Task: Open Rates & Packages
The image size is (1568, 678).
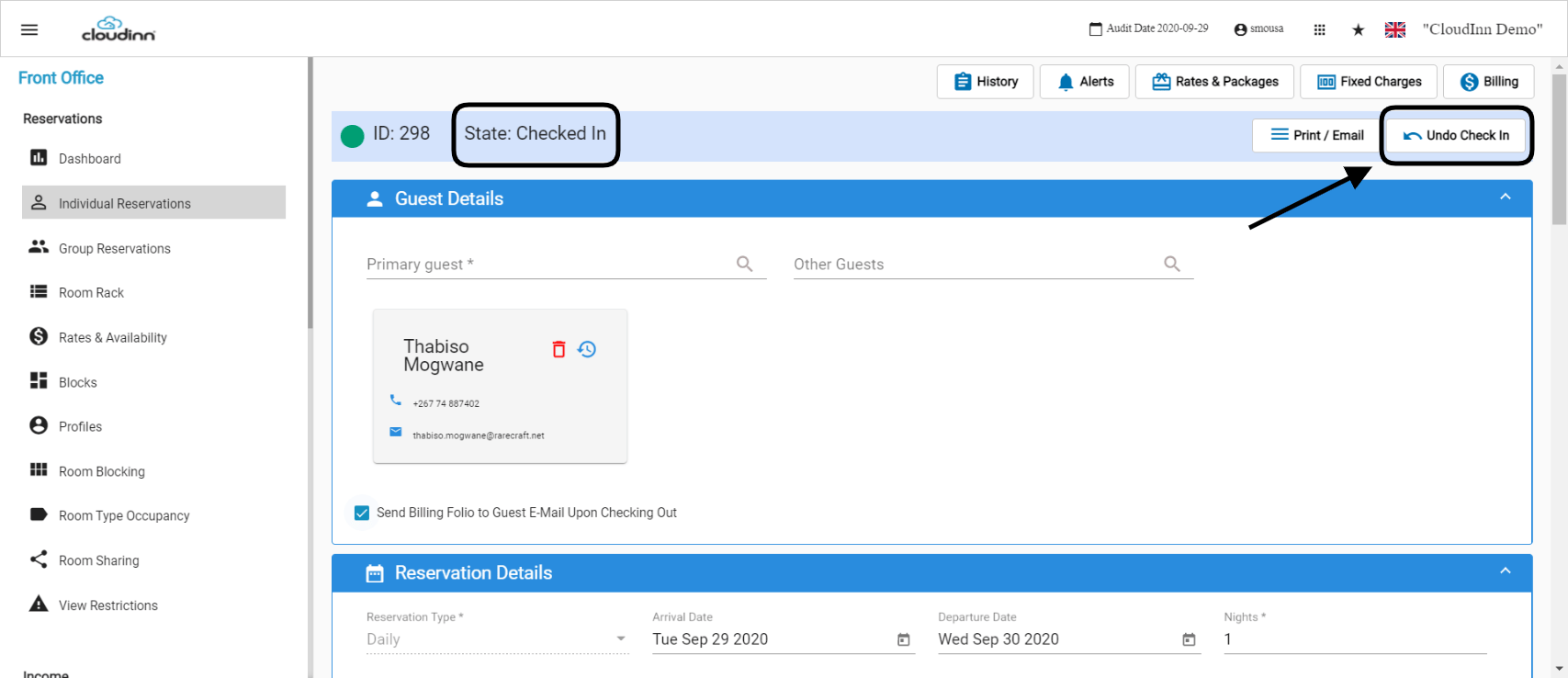Action: [x=1214, y=82]
